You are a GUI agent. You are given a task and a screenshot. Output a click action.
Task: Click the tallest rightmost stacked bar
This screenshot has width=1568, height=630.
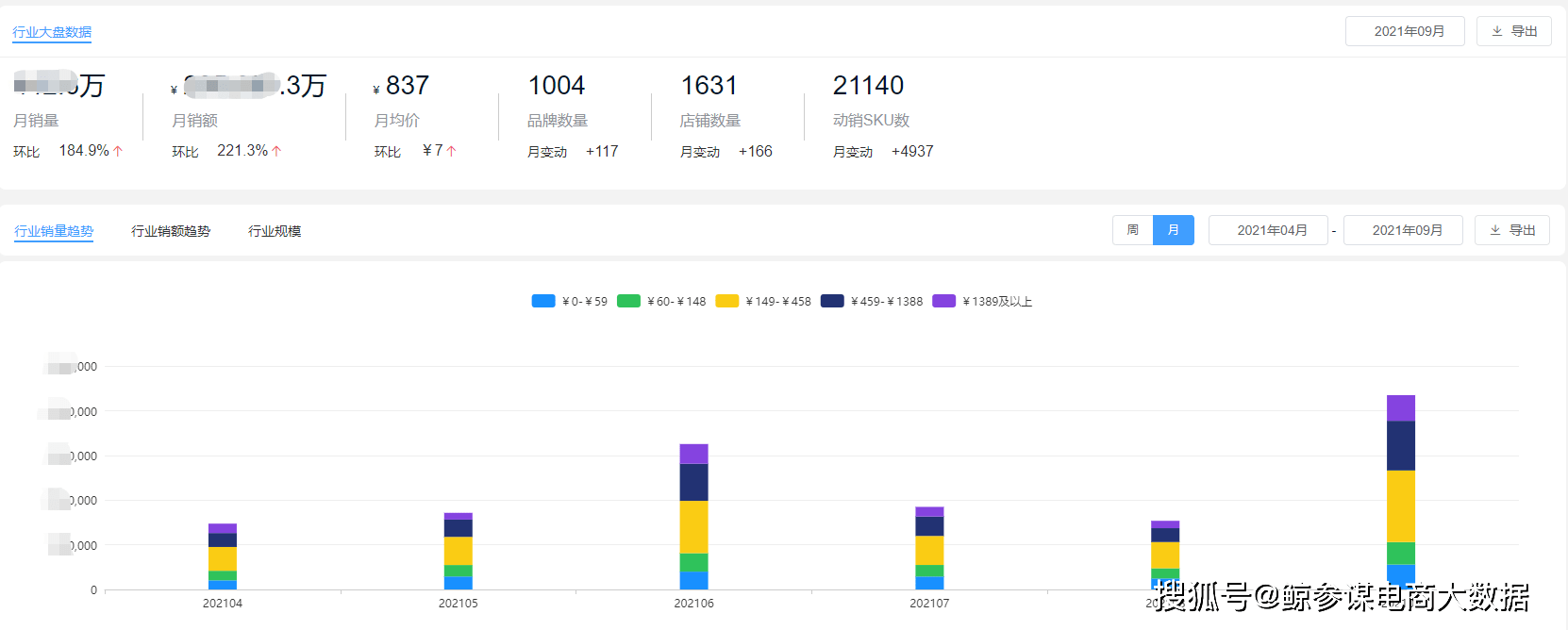1400,490
